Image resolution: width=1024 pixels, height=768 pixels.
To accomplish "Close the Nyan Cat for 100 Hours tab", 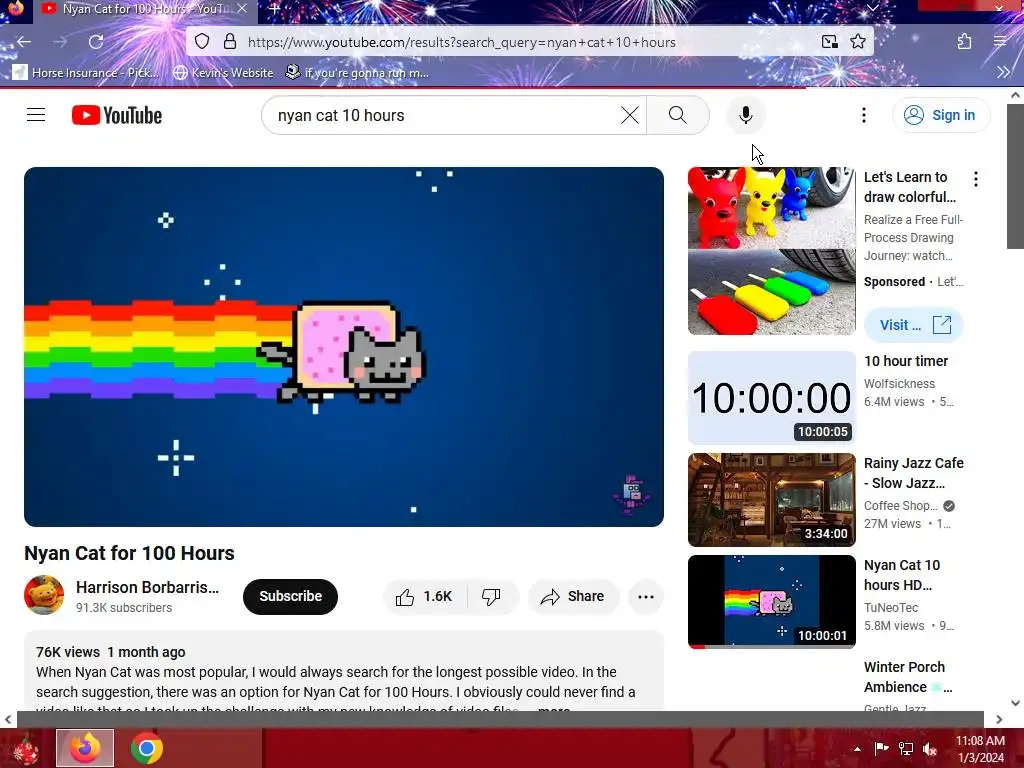I will pyautogui.click(x=242, y=8).
